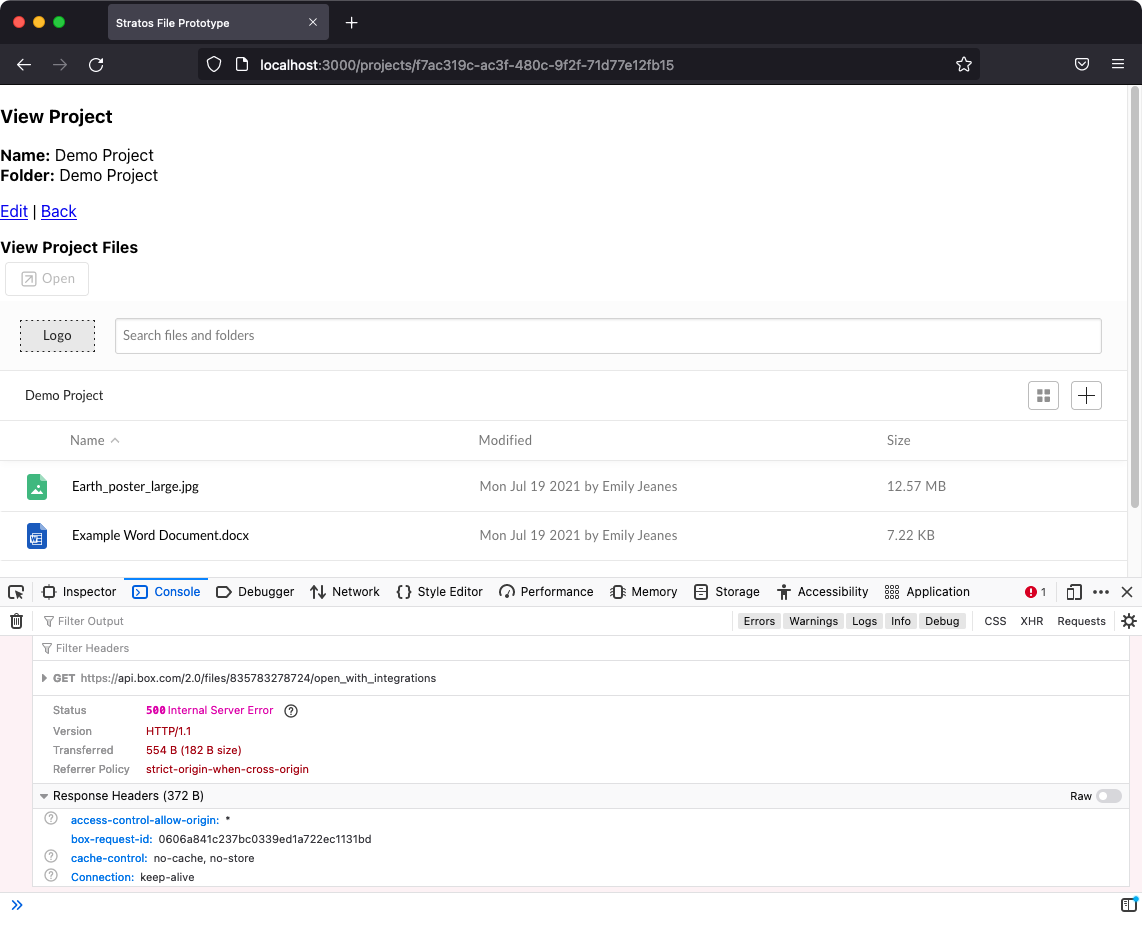Screen dimensions: 1142x937
Task: Click the Demo Project breadcrumb
Action: [x=64, y=395]
